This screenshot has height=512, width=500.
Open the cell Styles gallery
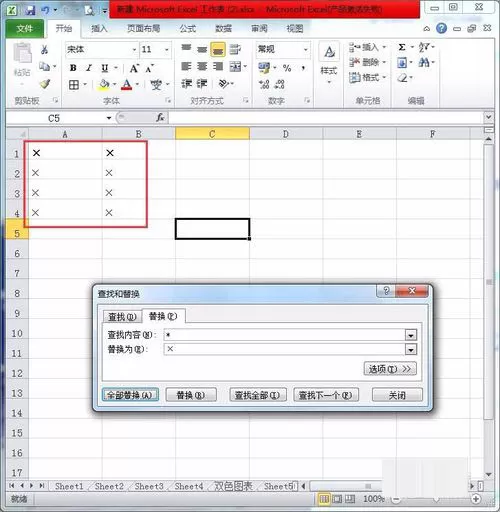(329, 62)
